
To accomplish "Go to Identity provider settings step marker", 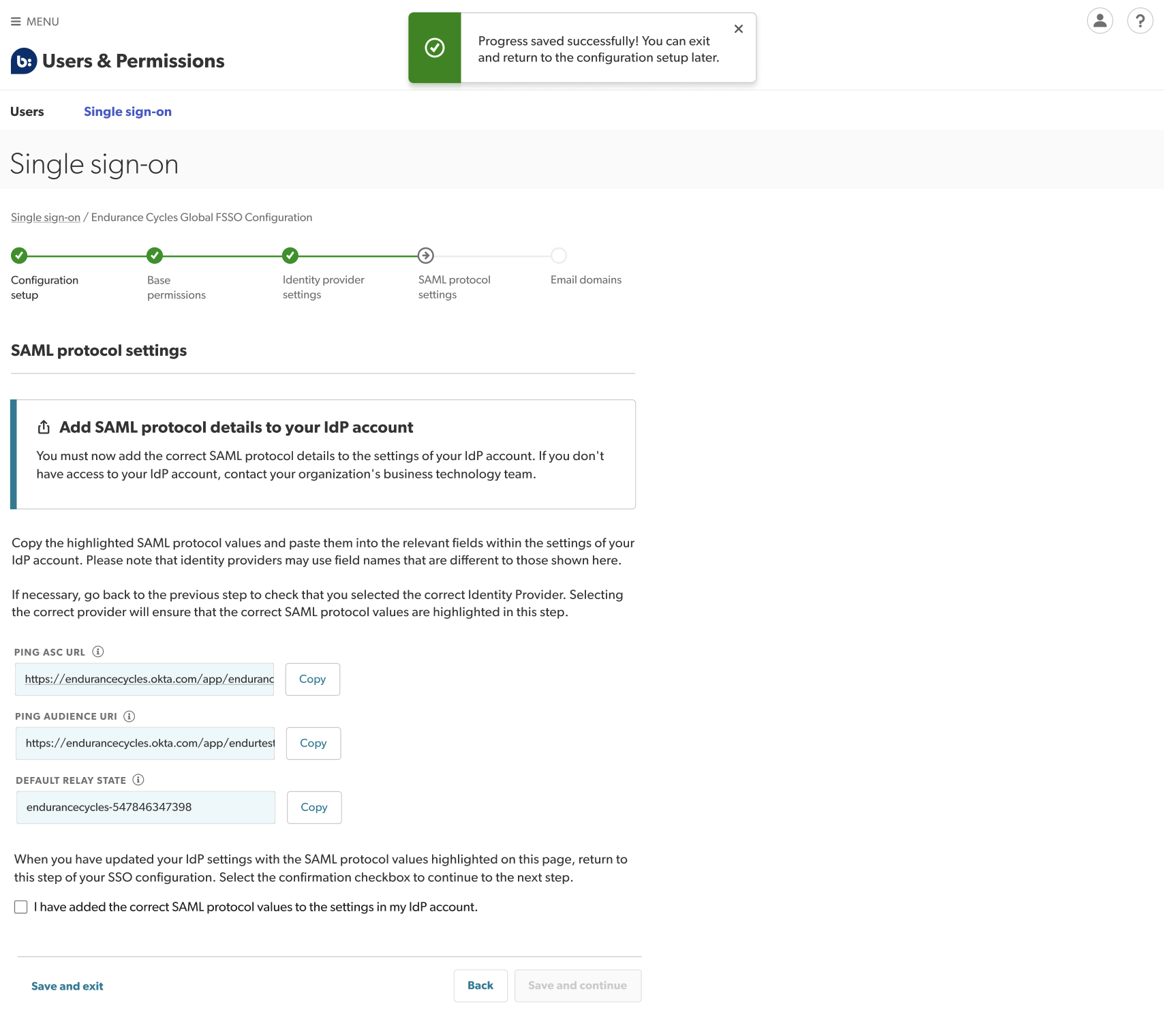I will (x=290, y=256).
